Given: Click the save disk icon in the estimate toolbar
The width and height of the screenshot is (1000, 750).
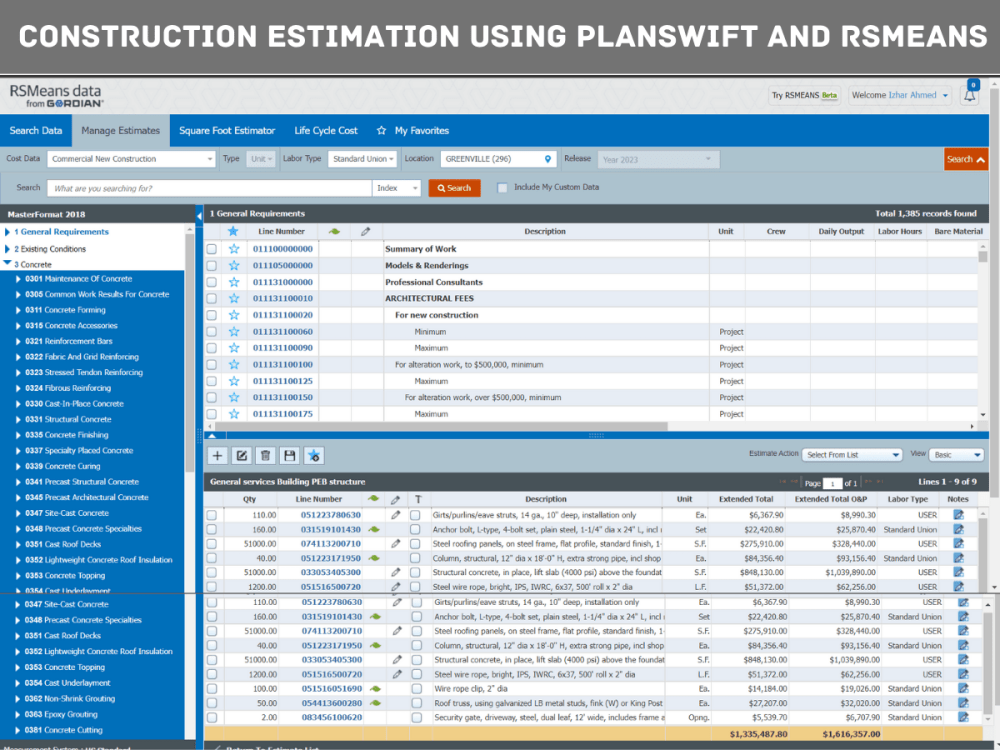Looking at the screenshot, I should pyautogui.click(x=289, y=455).
